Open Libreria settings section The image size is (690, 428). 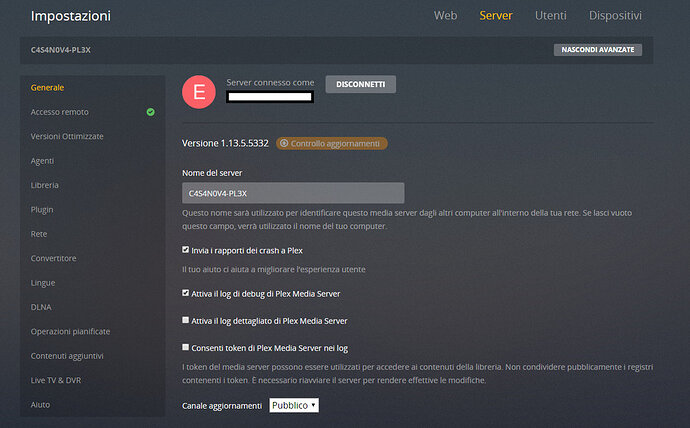point(44,185)
